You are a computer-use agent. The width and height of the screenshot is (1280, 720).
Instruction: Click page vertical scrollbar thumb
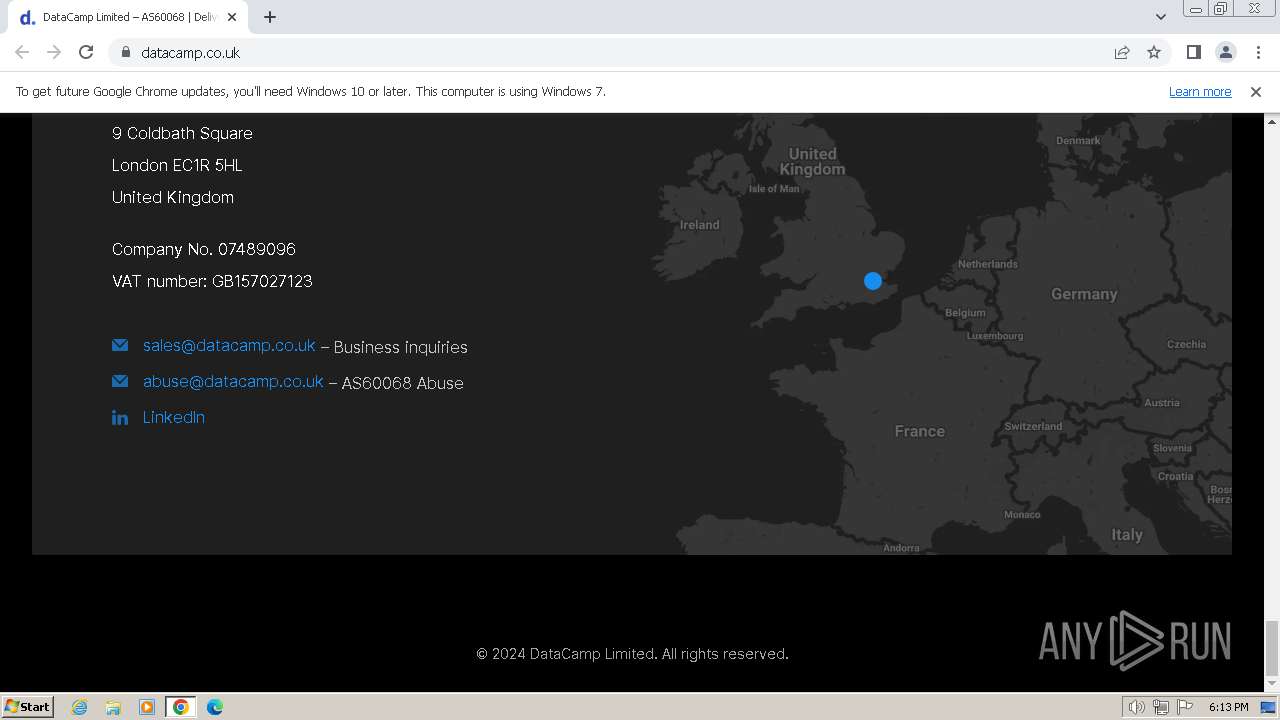(1271, 648)
